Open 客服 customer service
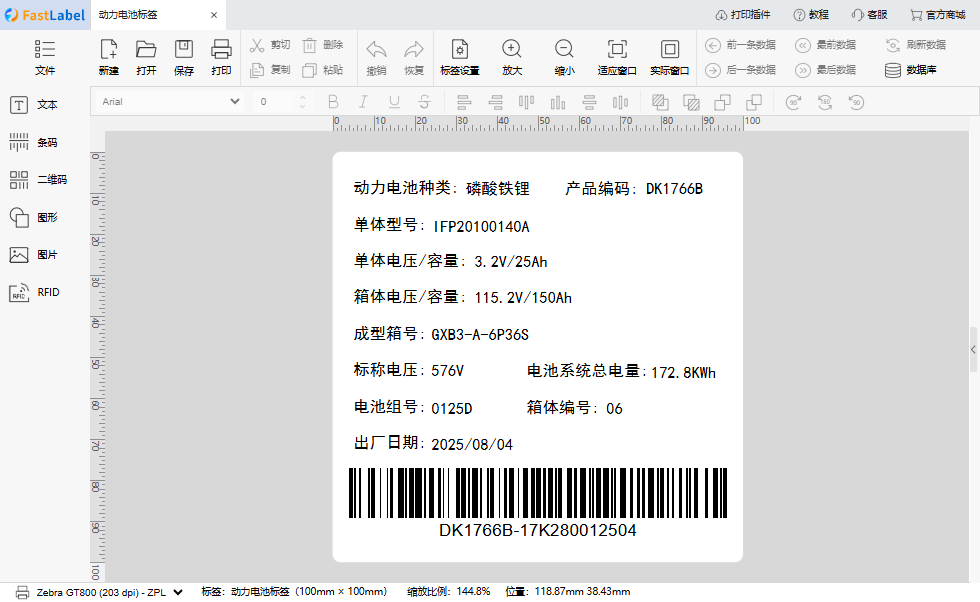The height and width of the screenshot is (602, 980). (x=869, y=14)
